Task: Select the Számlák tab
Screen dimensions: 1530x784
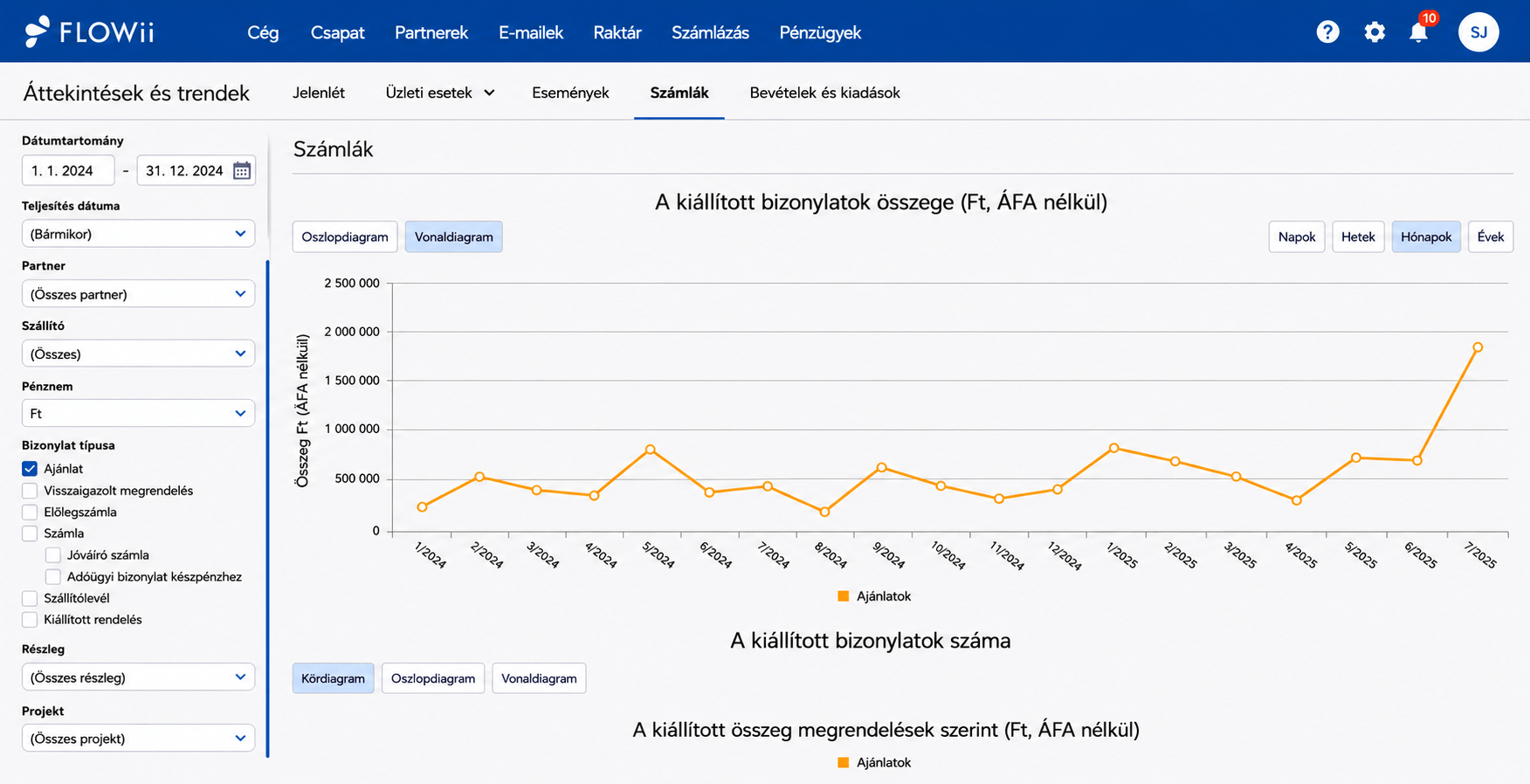Action: [679, 93]
